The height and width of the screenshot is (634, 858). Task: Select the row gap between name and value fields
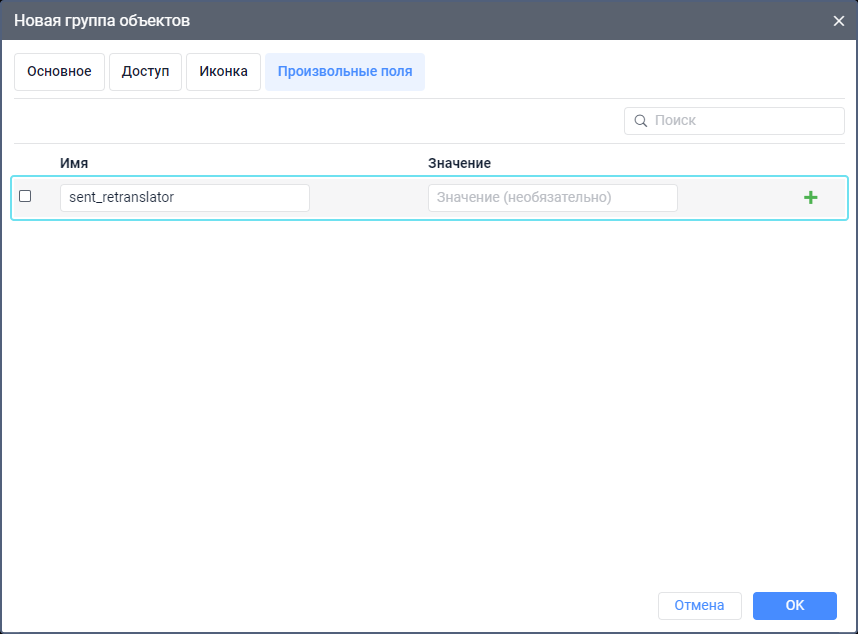pyautogui.click(x=368, y=198)
